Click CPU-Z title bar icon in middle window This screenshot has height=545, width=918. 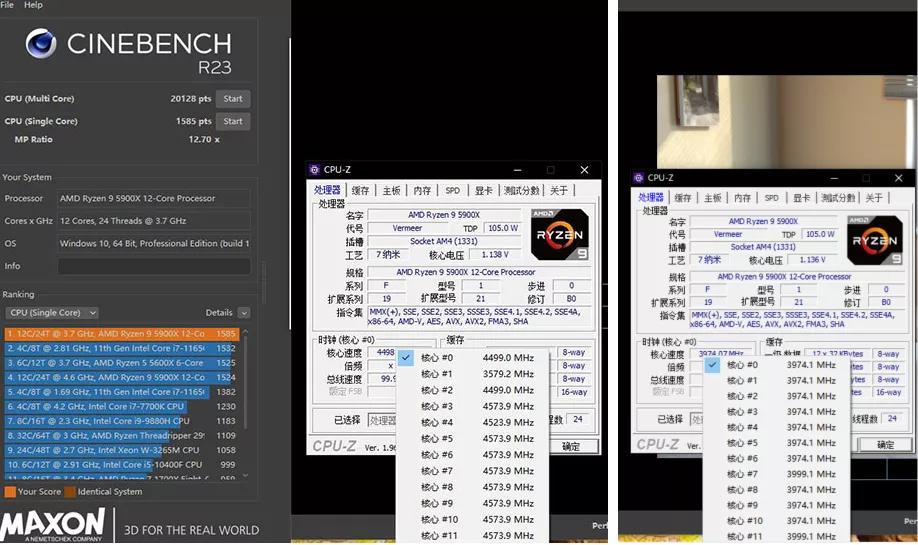coord(314,170)
